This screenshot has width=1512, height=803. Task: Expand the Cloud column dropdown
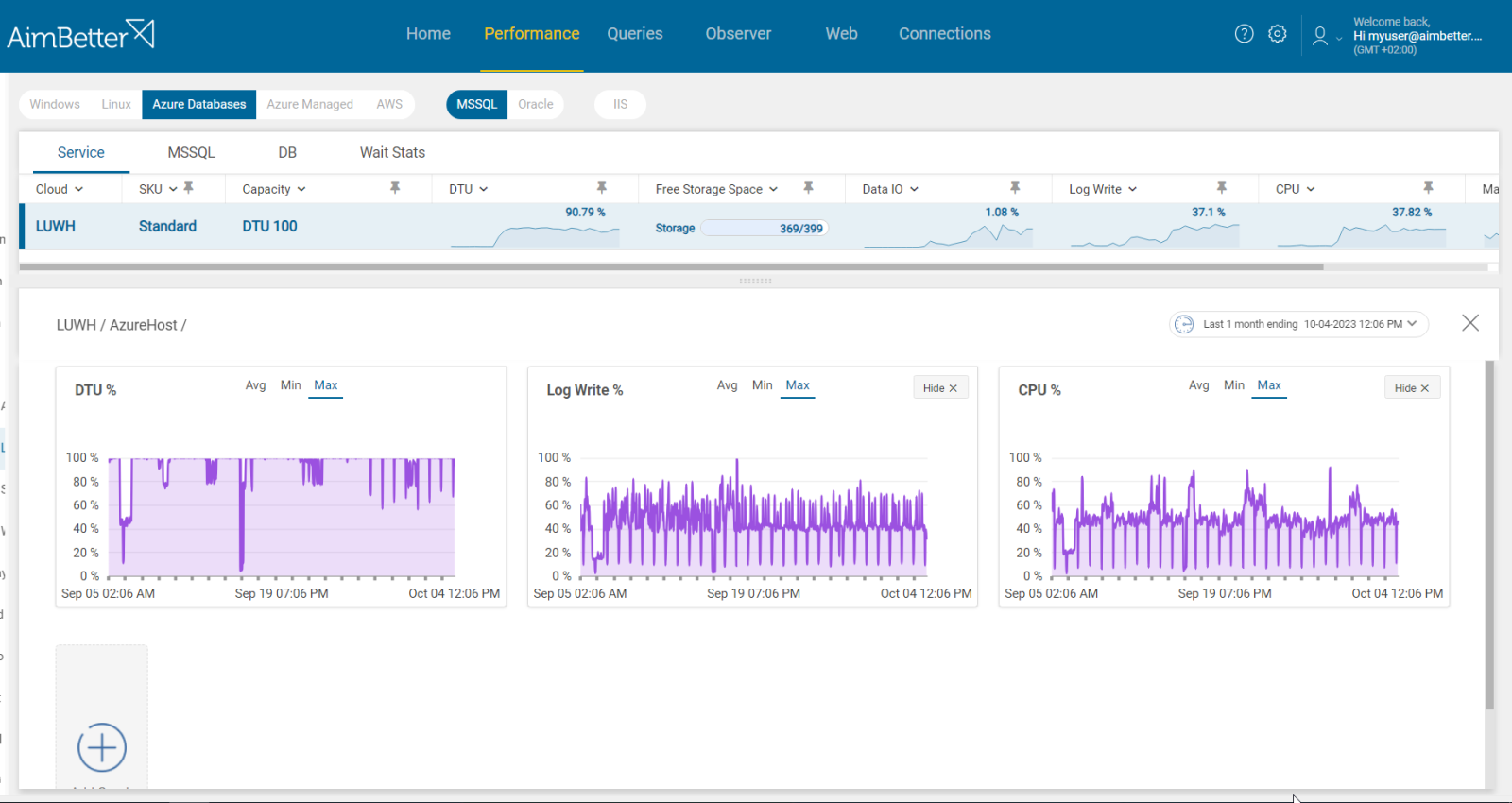tap(79, 189)
